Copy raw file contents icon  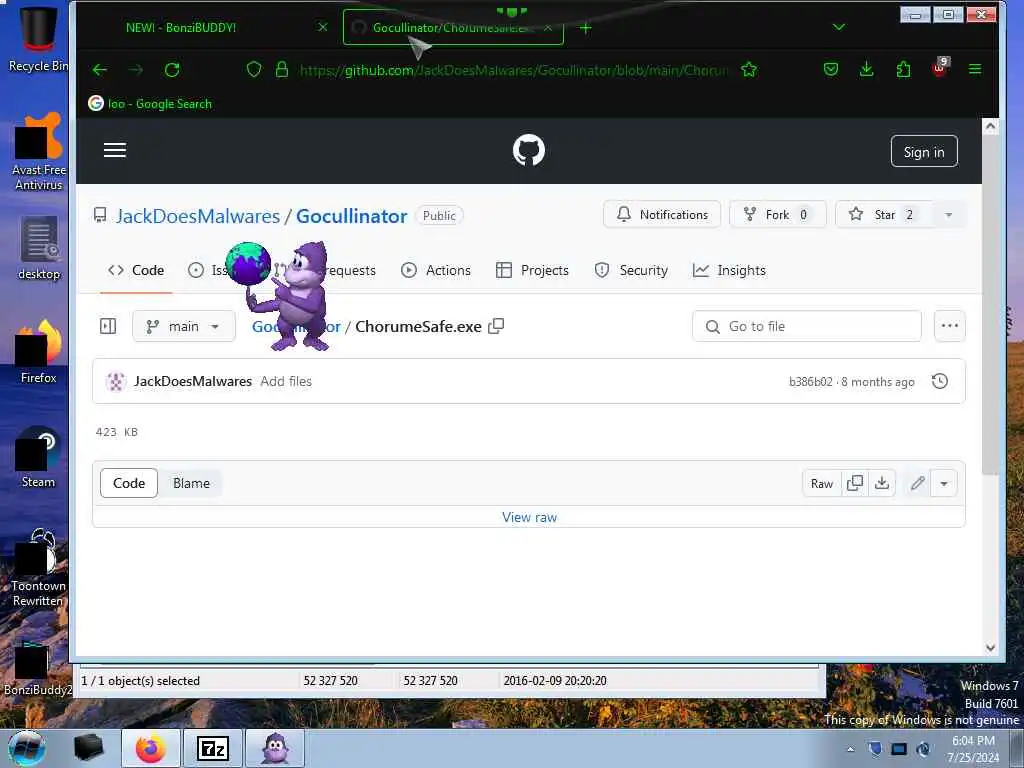(855, 483)
